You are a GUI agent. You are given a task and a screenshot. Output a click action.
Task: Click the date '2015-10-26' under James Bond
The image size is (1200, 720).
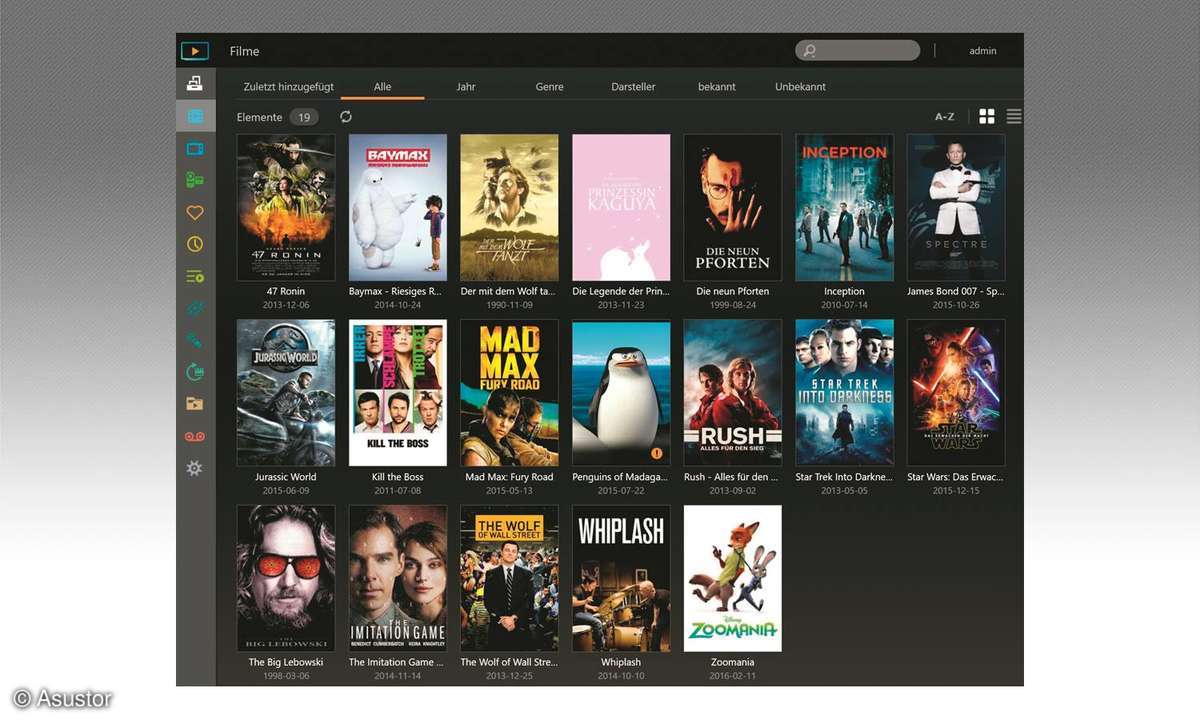(956, 305)
